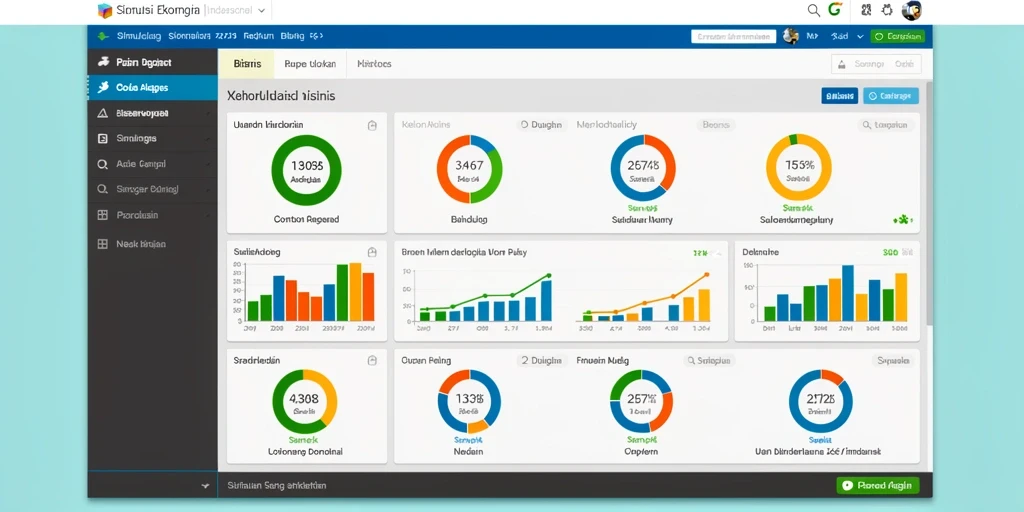Click the lock icon on Uaadn Kirdorian card
Screen dimensions: 1024x512
pos(372,125)
